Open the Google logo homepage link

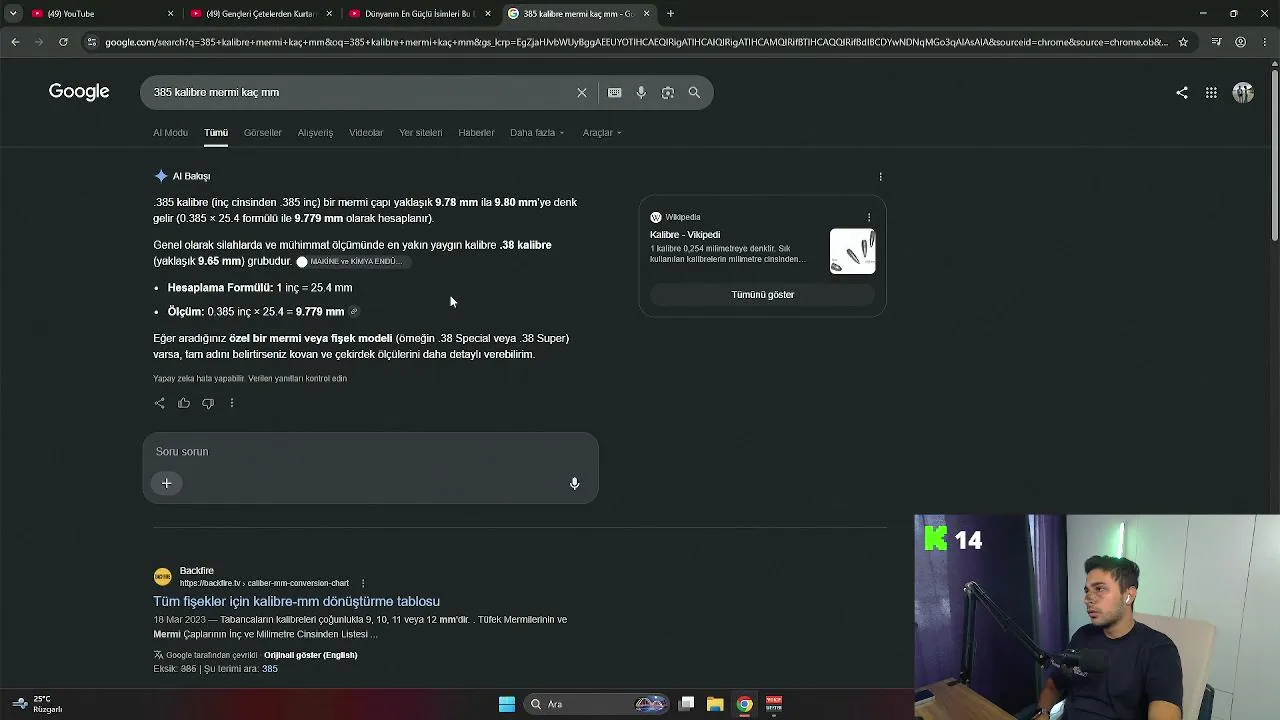[79, 92]
